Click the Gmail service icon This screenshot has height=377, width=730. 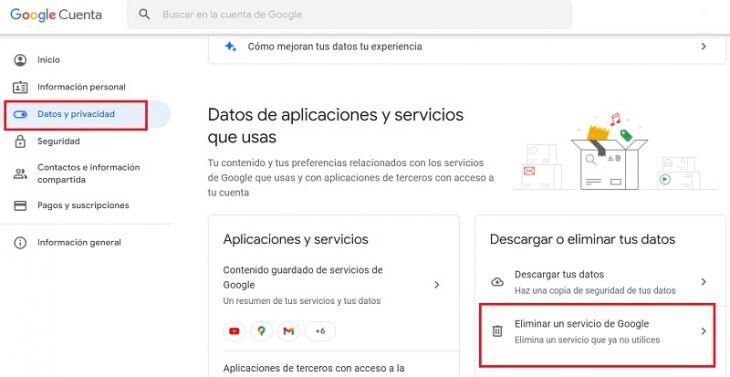288,331
